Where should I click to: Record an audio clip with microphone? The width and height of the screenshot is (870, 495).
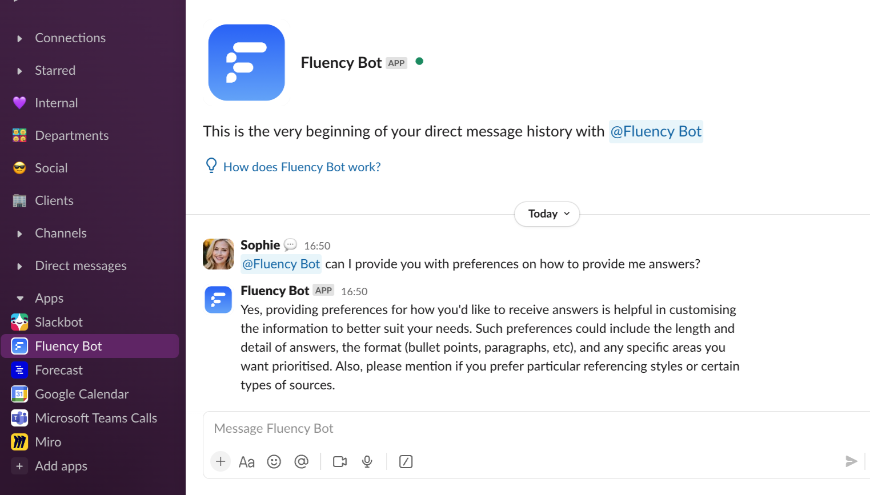tap(367, 461)
